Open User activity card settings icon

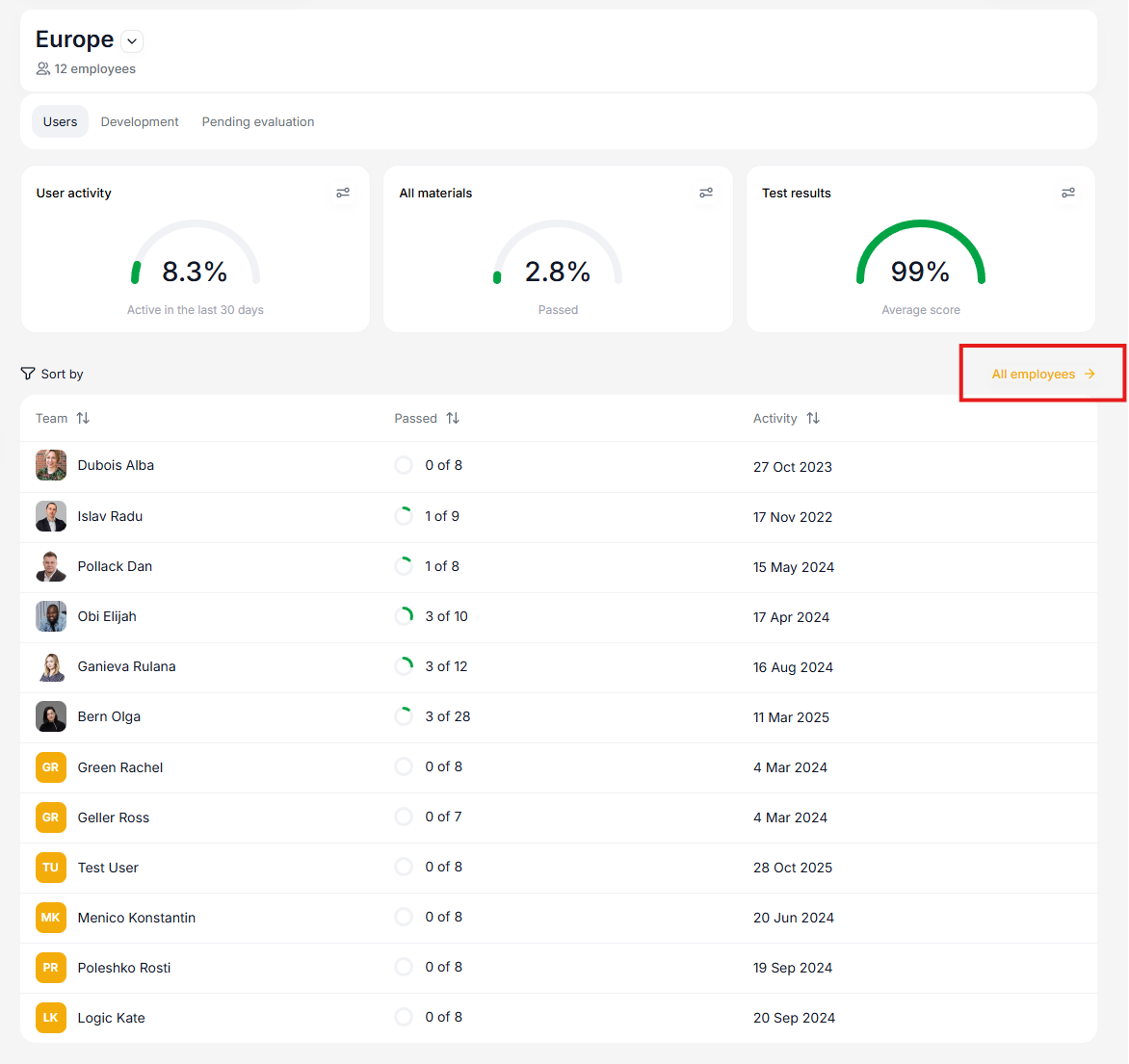(343, 193)
